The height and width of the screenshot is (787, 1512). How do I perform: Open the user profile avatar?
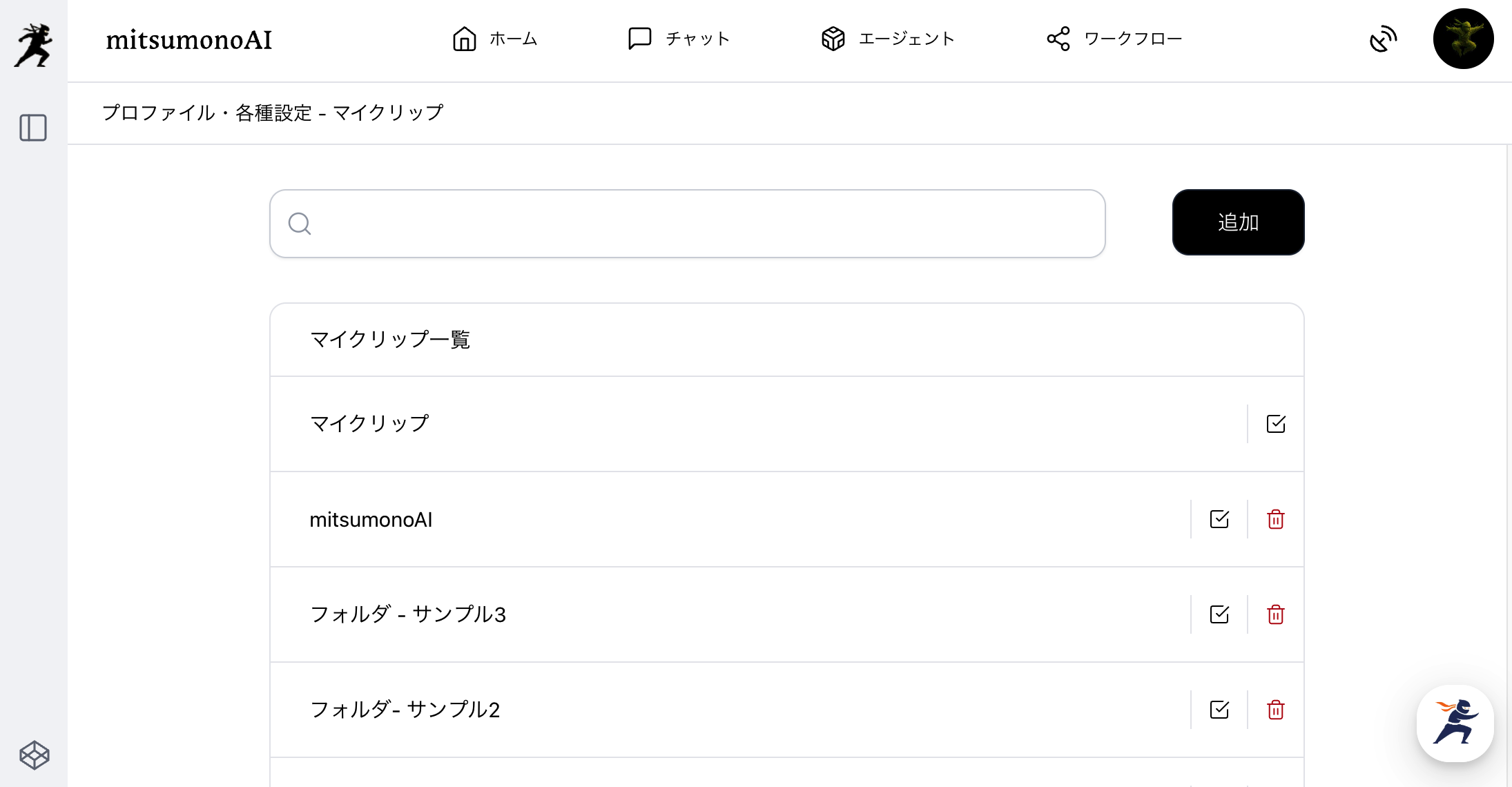click(x=1463, y=39)
